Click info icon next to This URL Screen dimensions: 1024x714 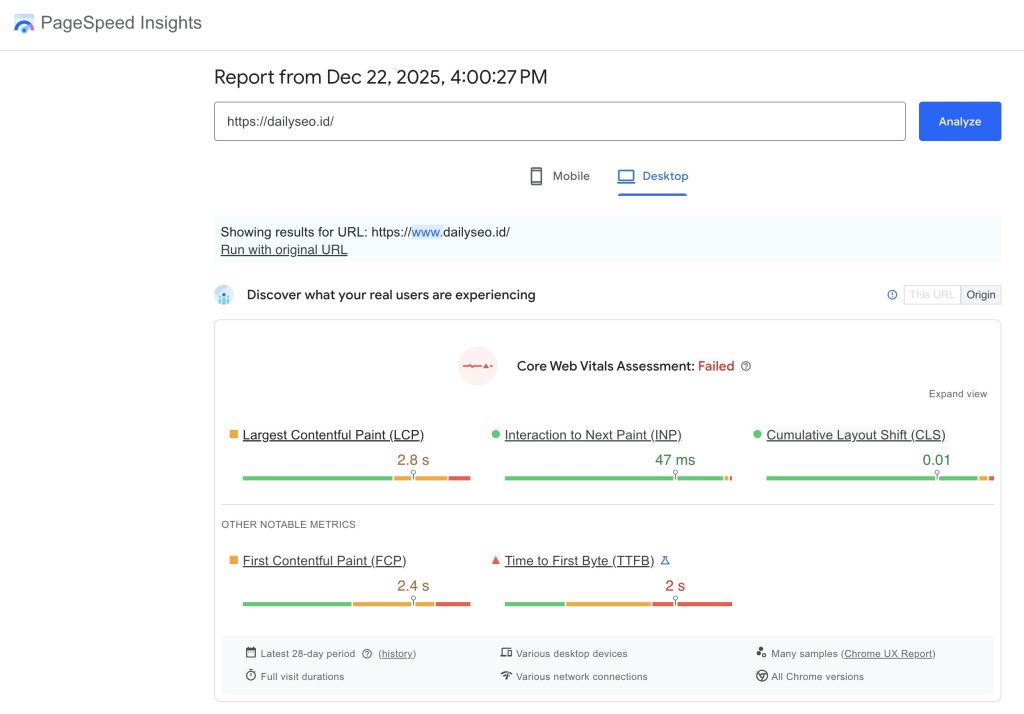pyautogui.click(x=892, y=295)
